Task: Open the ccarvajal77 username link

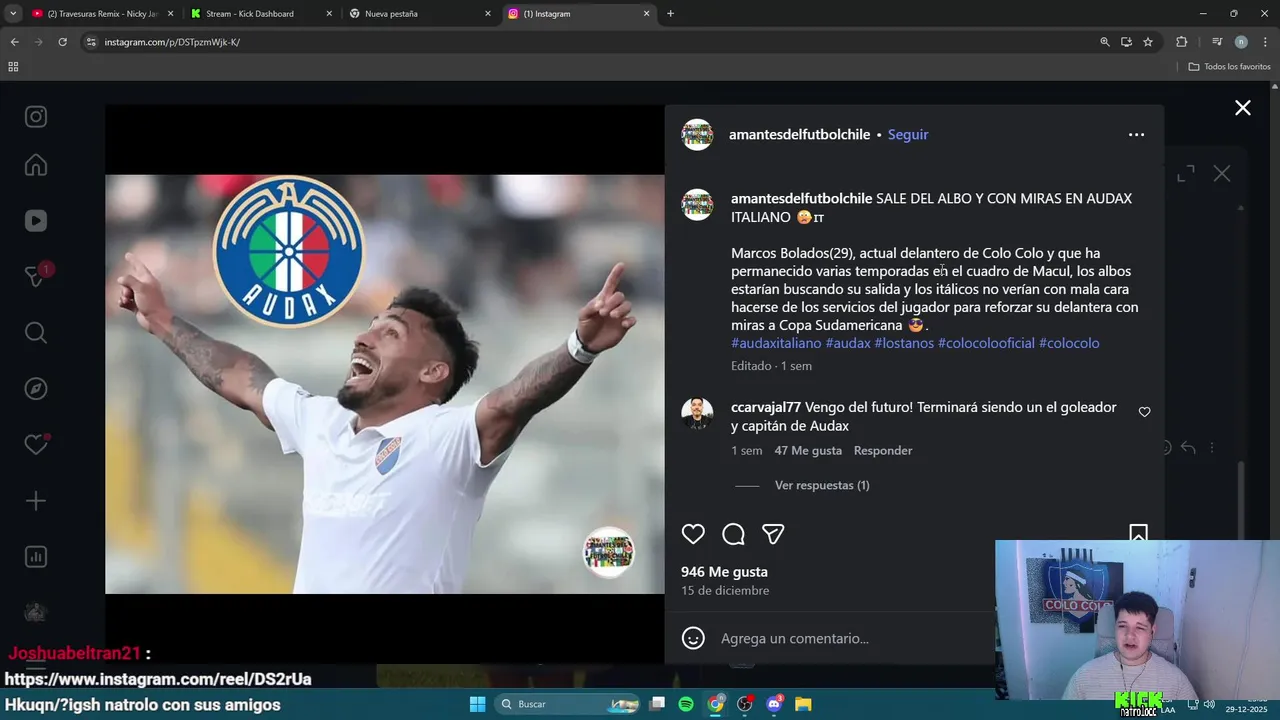Action: (766, 408)
